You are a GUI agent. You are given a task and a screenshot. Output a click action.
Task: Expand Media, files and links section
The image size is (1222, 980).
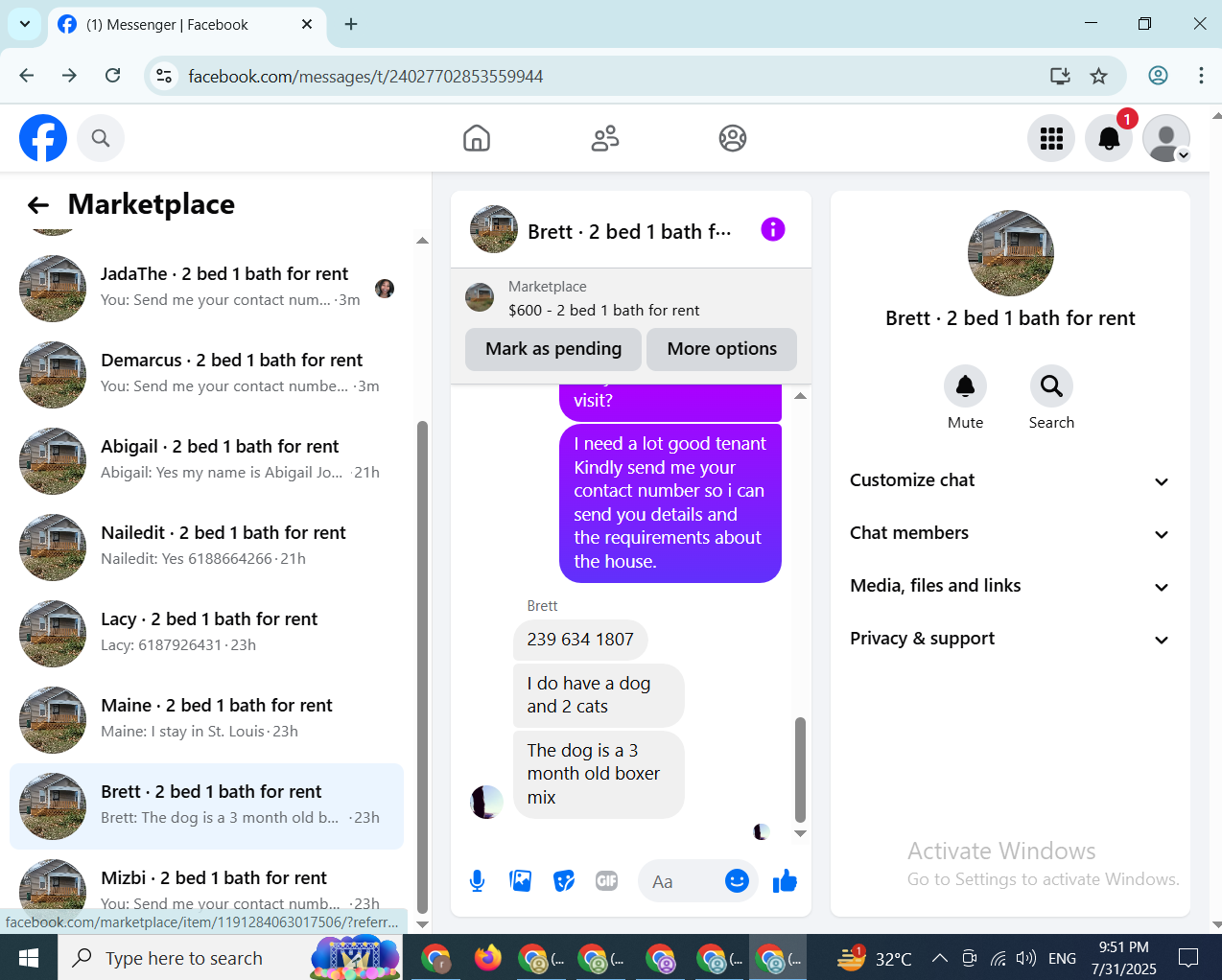pos(1010,586)
